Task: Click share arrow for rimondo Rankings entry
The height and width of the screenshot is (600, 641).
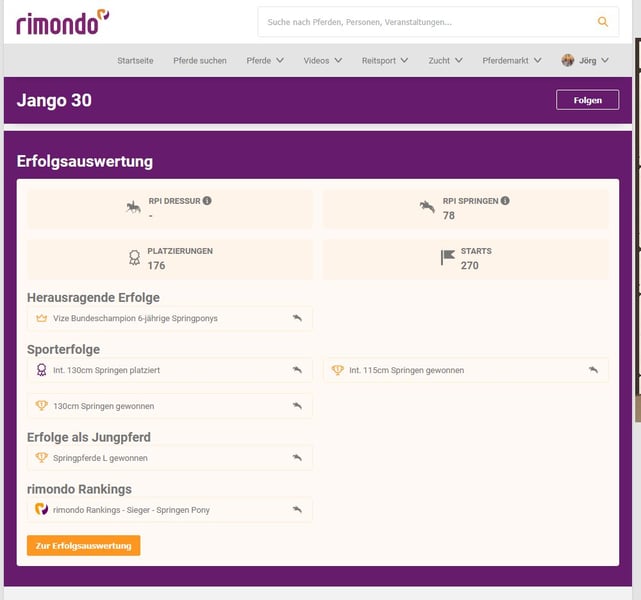Action: 297,510
